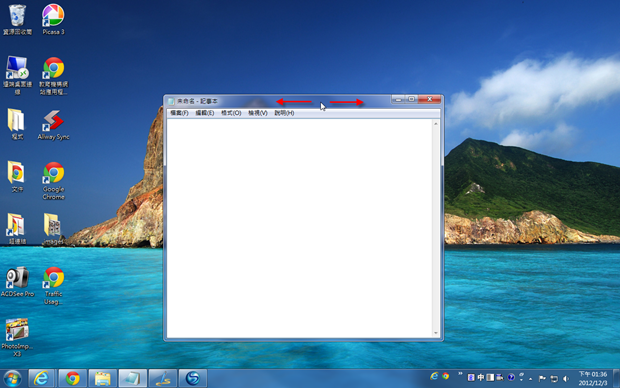This screenshot has height=388, width=620.
Task: Click the Notepad scrollbar up arrow
Action: click(x=436, y=124)
